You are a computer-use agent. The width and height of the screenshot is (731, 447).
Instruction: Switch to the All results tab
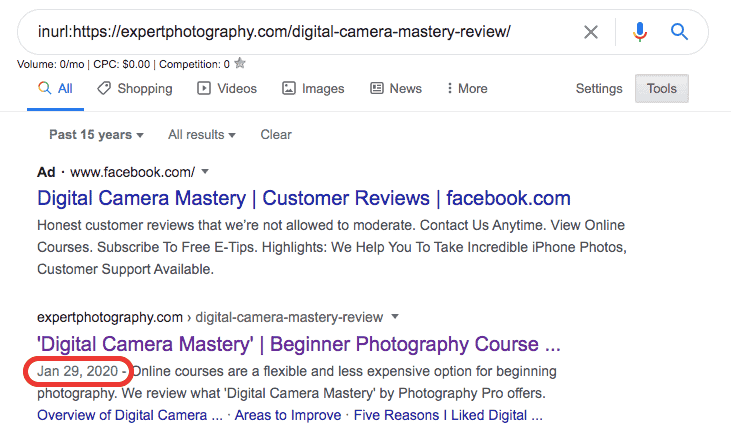tap(55, 89)
